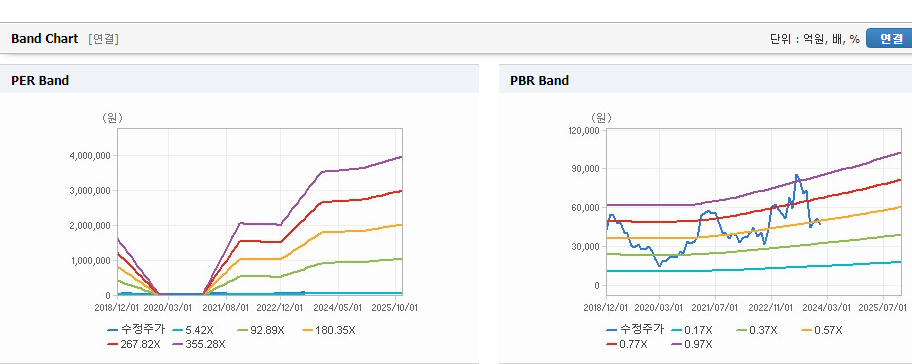Toggle the 5.42X legend series
Image resolution: width=912 pixels, height=364 pixels.
point(194,330)
